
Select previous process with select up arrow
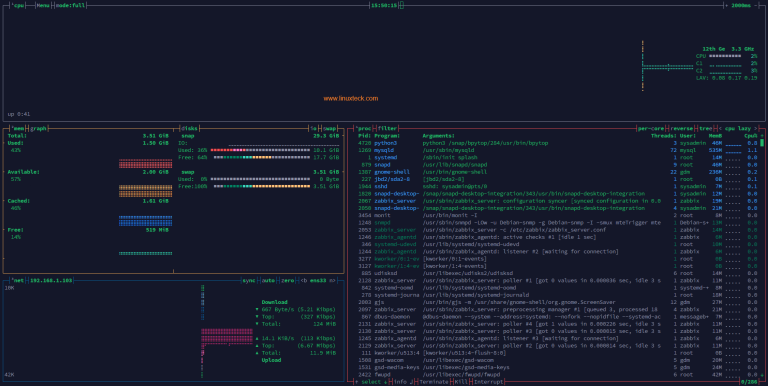(x=357, y=382)
